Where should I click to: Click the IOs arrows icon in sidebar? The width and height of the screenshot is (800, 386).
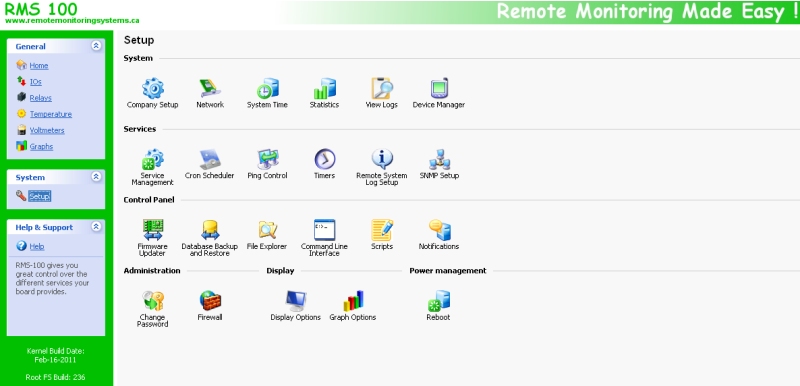tap(21, 81)
